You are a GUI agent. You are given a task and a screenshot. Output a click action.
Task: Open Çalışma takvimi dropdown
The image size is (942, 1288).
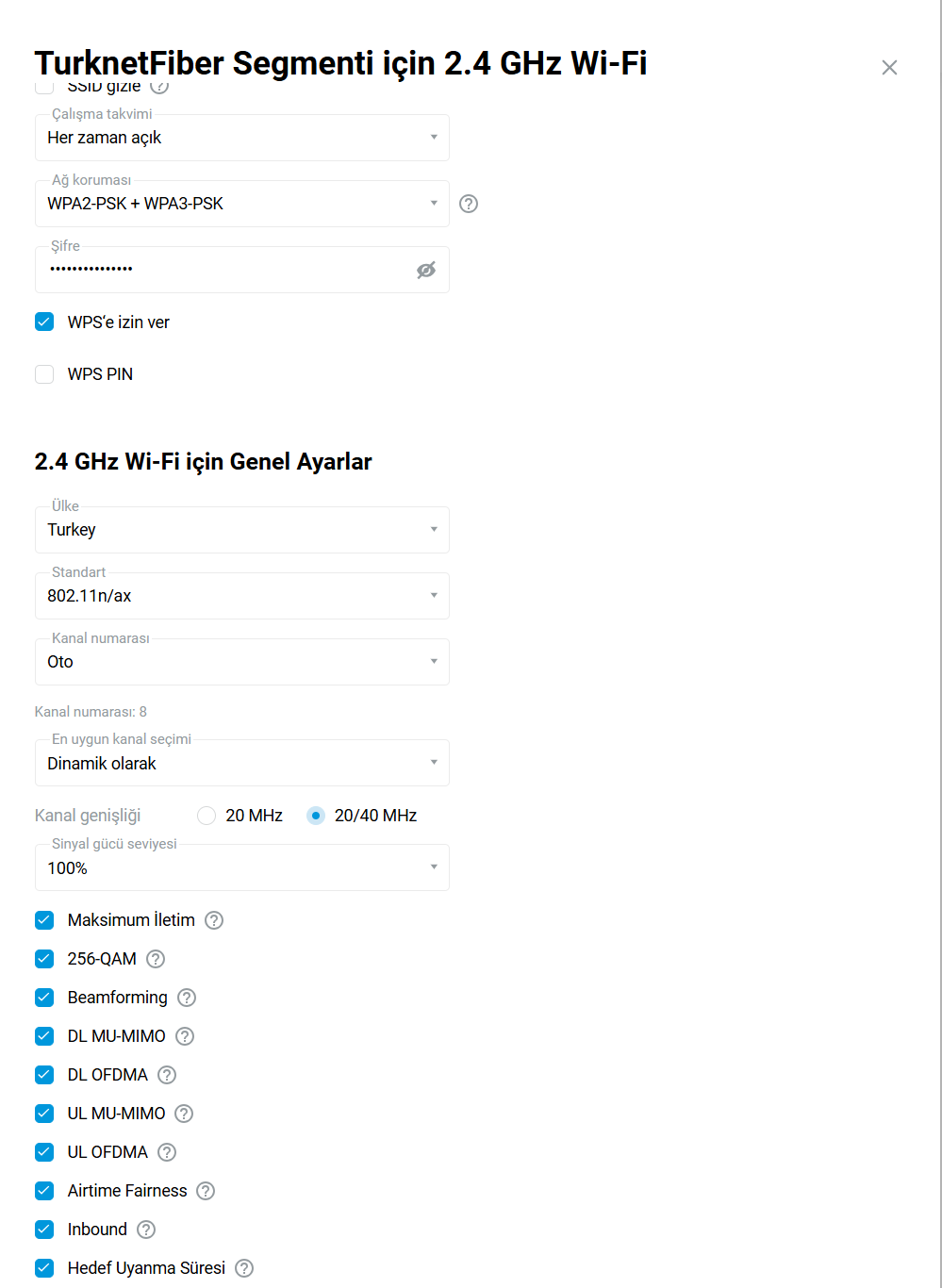coord(242,138)
